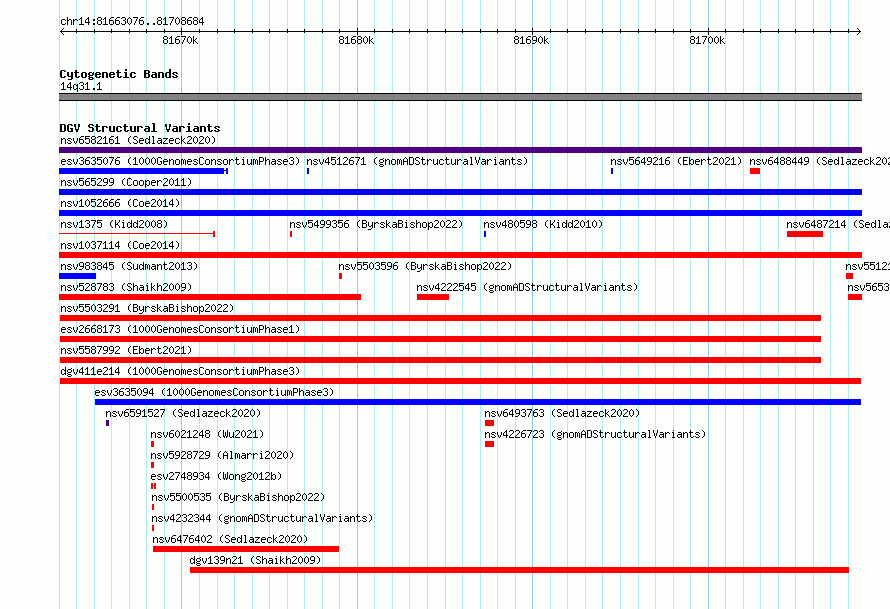Select the red dgv411e214 variant bar
Viewport: 890px width, 609px height.
[x=460, y=381]
